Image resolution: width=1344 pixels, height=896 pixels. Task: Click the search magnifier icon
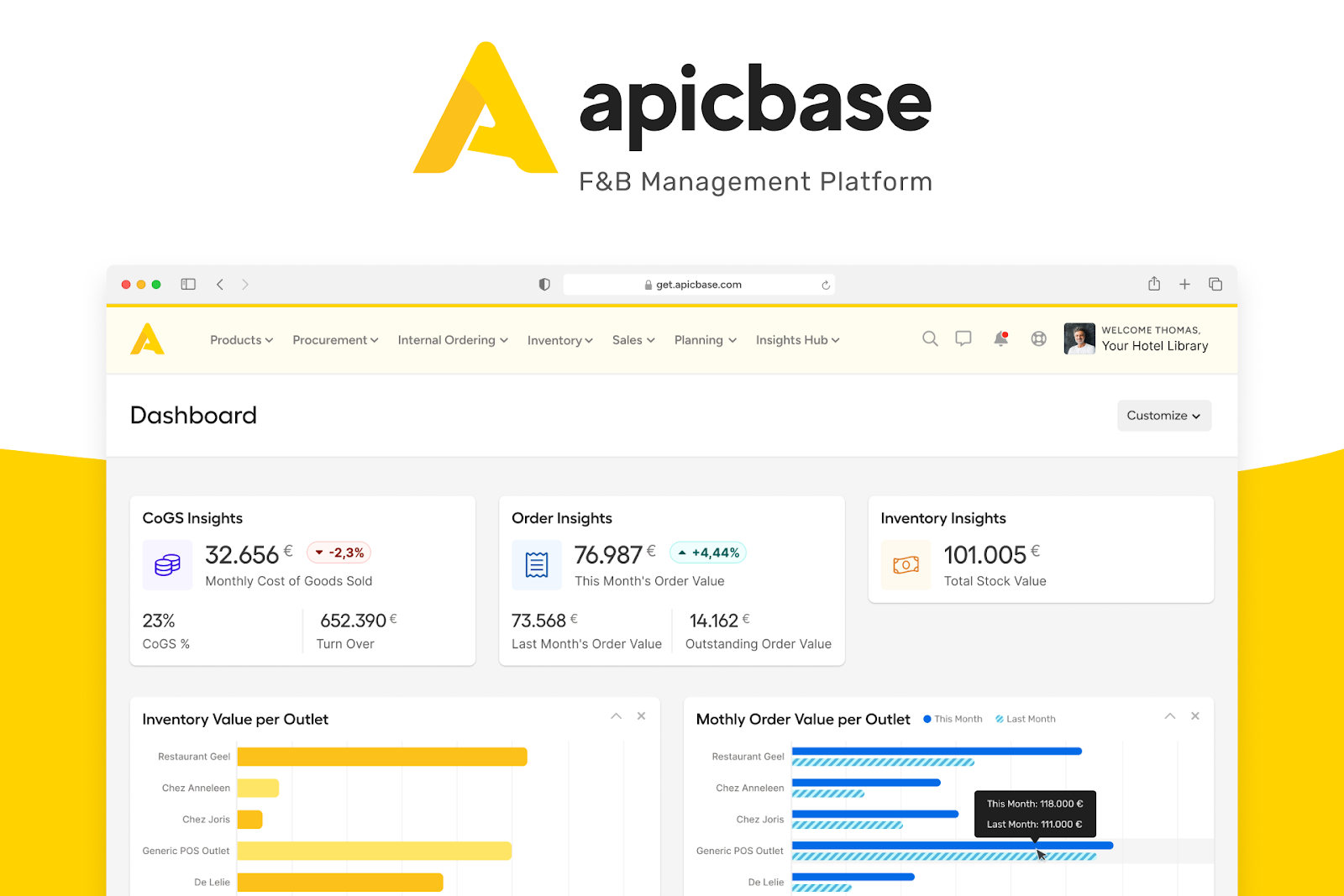[x=930, y=338]
